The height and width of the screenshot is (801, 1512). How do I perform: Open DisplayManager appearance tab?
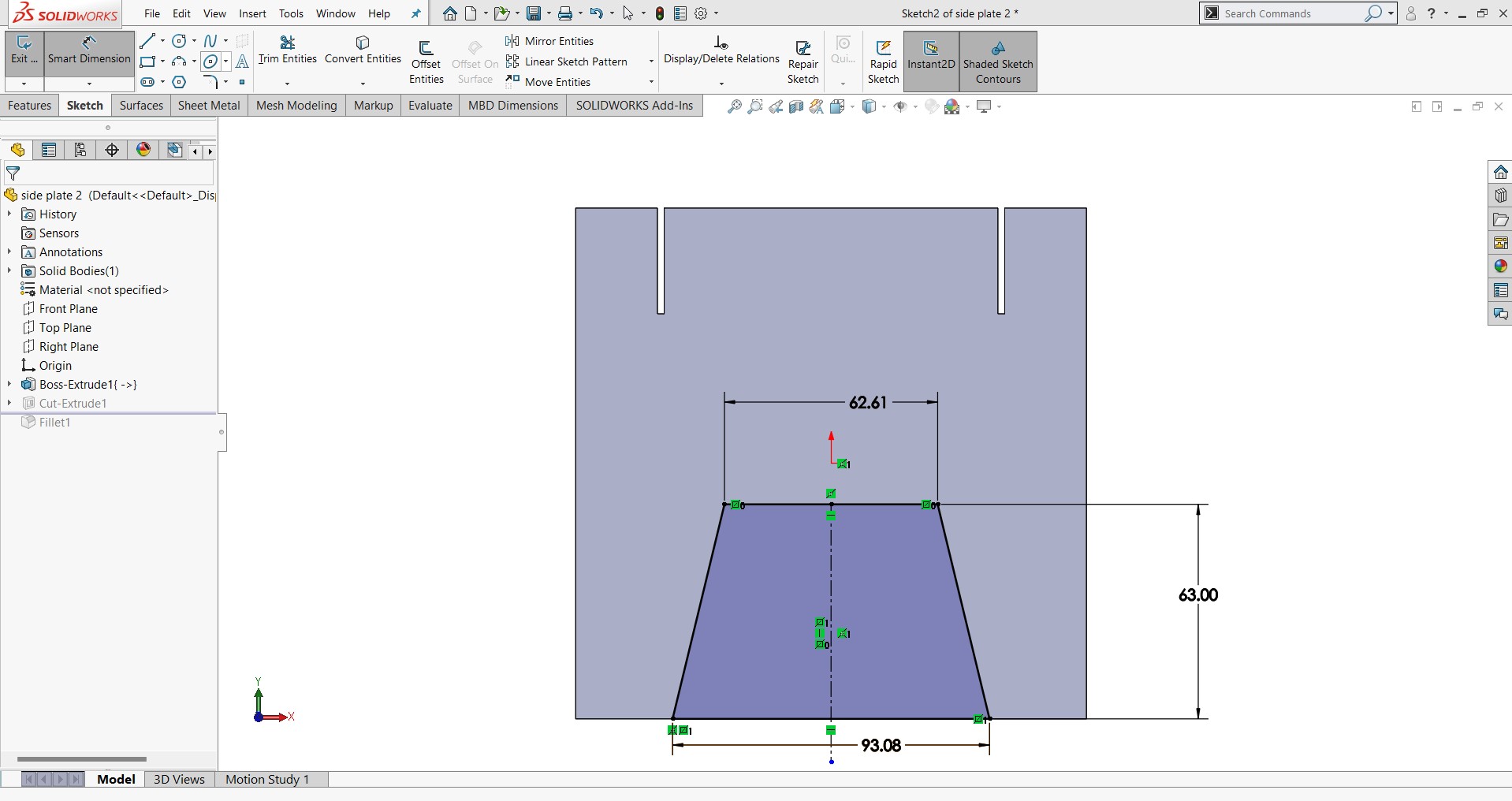(x=143, y=150)
